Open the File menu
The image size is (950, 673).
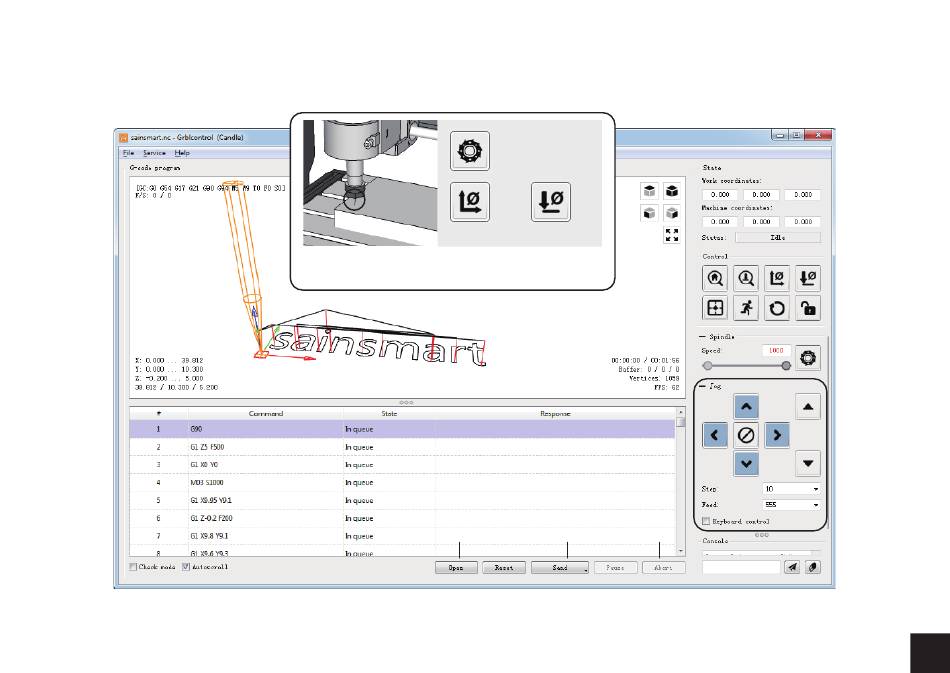[128, 153]
